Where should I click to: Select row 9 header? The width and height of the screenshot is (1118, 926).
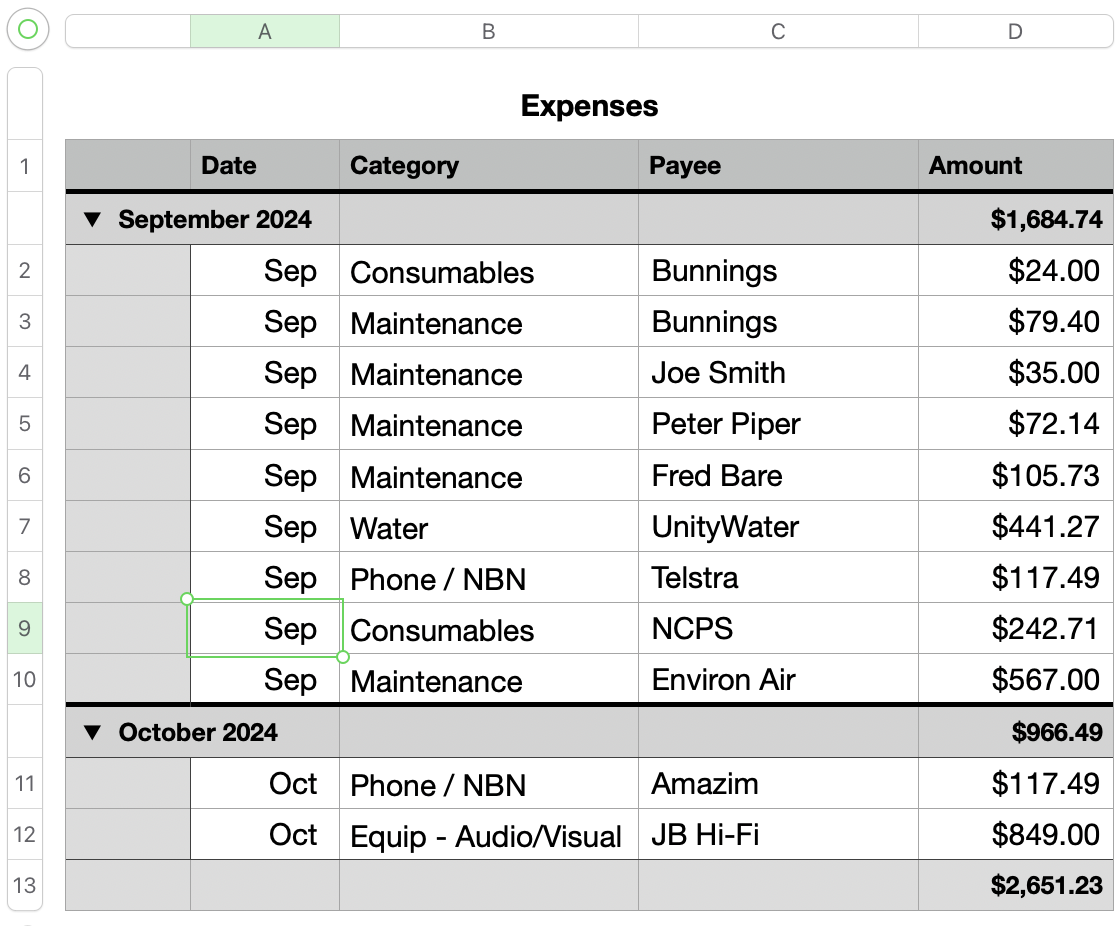coord(25,629)
